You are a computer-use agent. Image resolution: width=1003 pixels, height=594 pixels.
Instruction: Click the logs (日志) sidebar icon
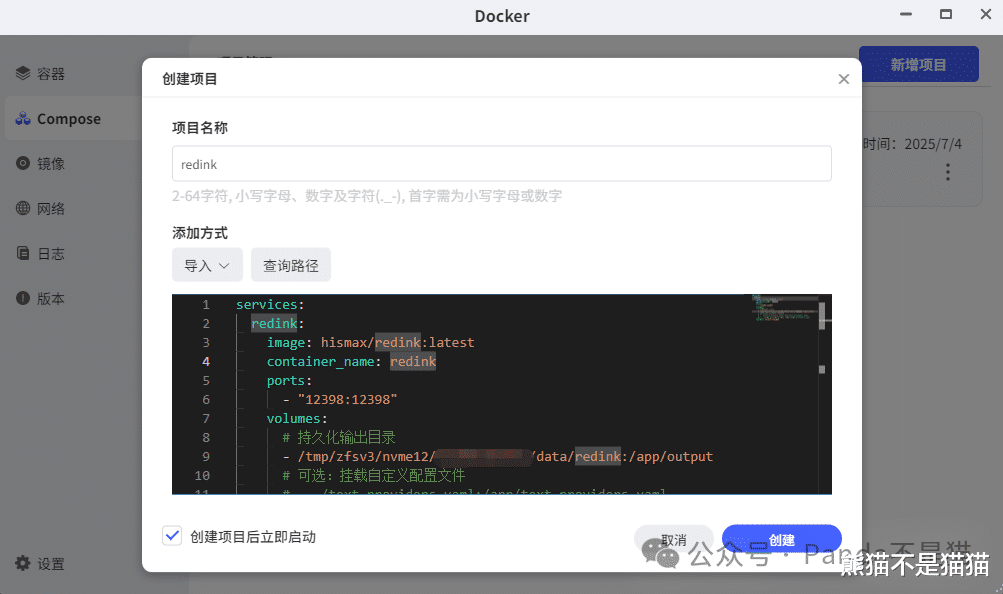click(23, 254)
